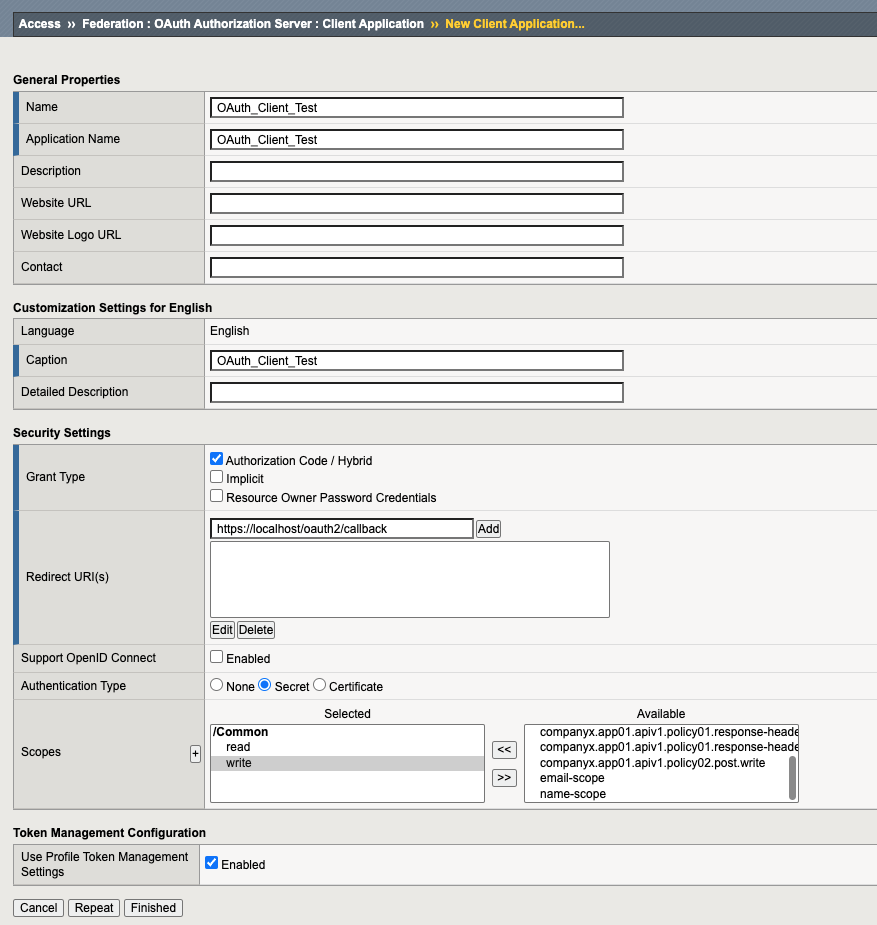The height and width of the screenshot is (925, 877).
Task: Click Repeat to create another client
Action: click(x=94, y=908)
